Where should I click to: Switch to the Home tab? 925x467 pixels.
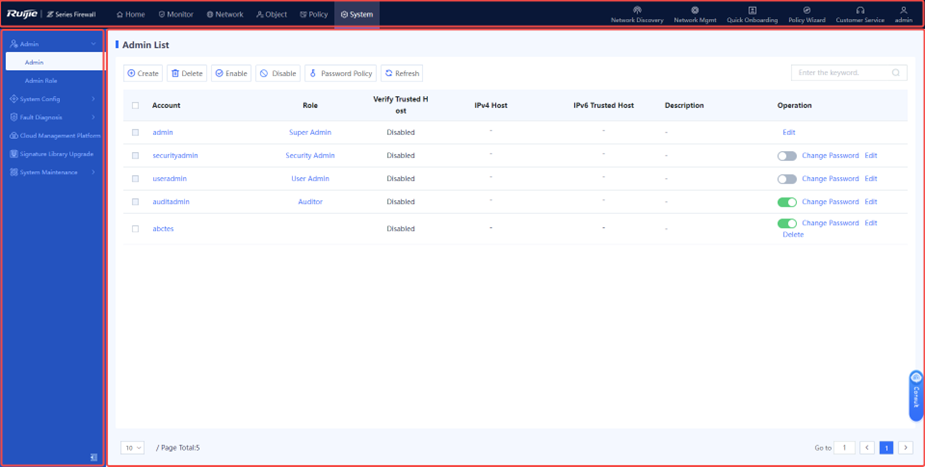(x=131, y=14)
